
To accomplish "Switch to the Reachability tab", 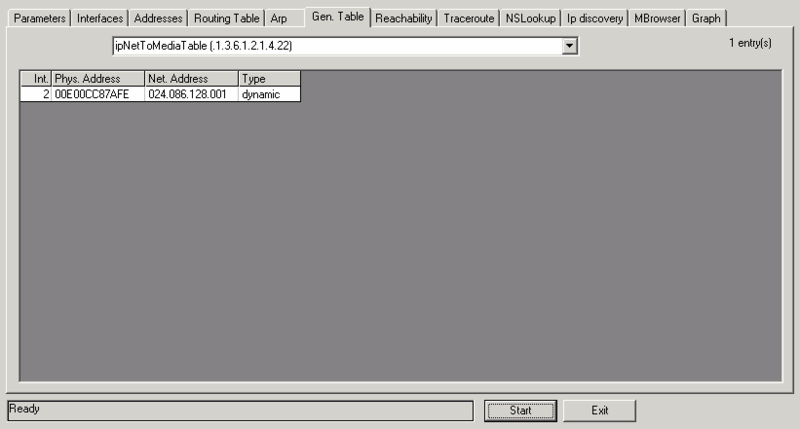I will click(404, 18).
